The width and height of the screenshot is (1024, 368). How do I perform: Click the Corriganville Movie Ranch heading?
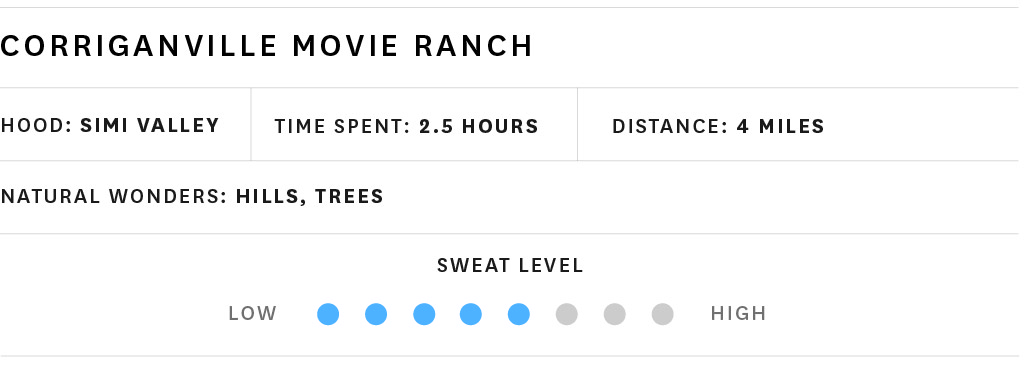coord(266,46)
